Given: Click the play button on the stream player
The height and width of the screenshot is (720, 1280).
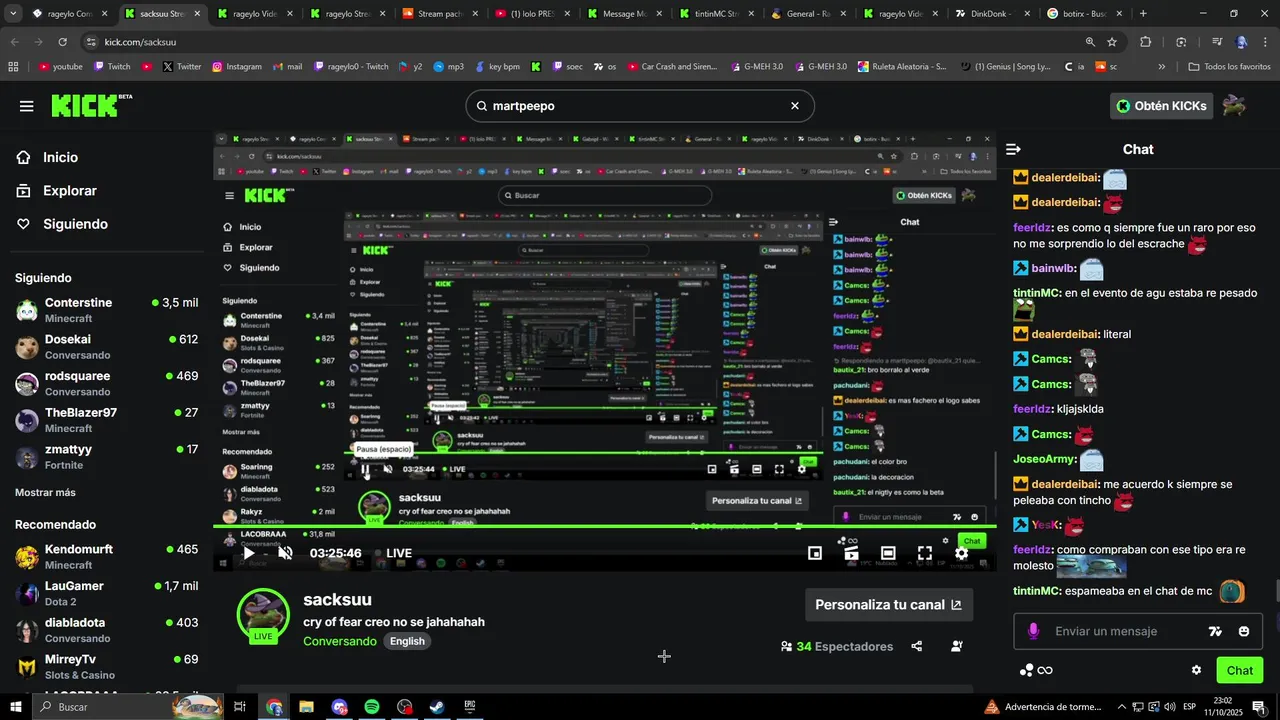Looking at the screenshot, I should click(x=248, y=553).
